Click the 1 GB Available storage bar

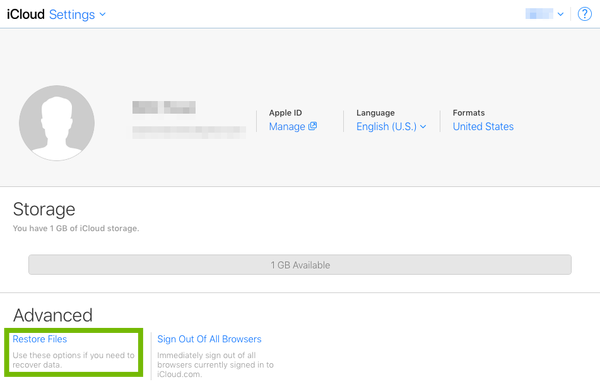300,265
